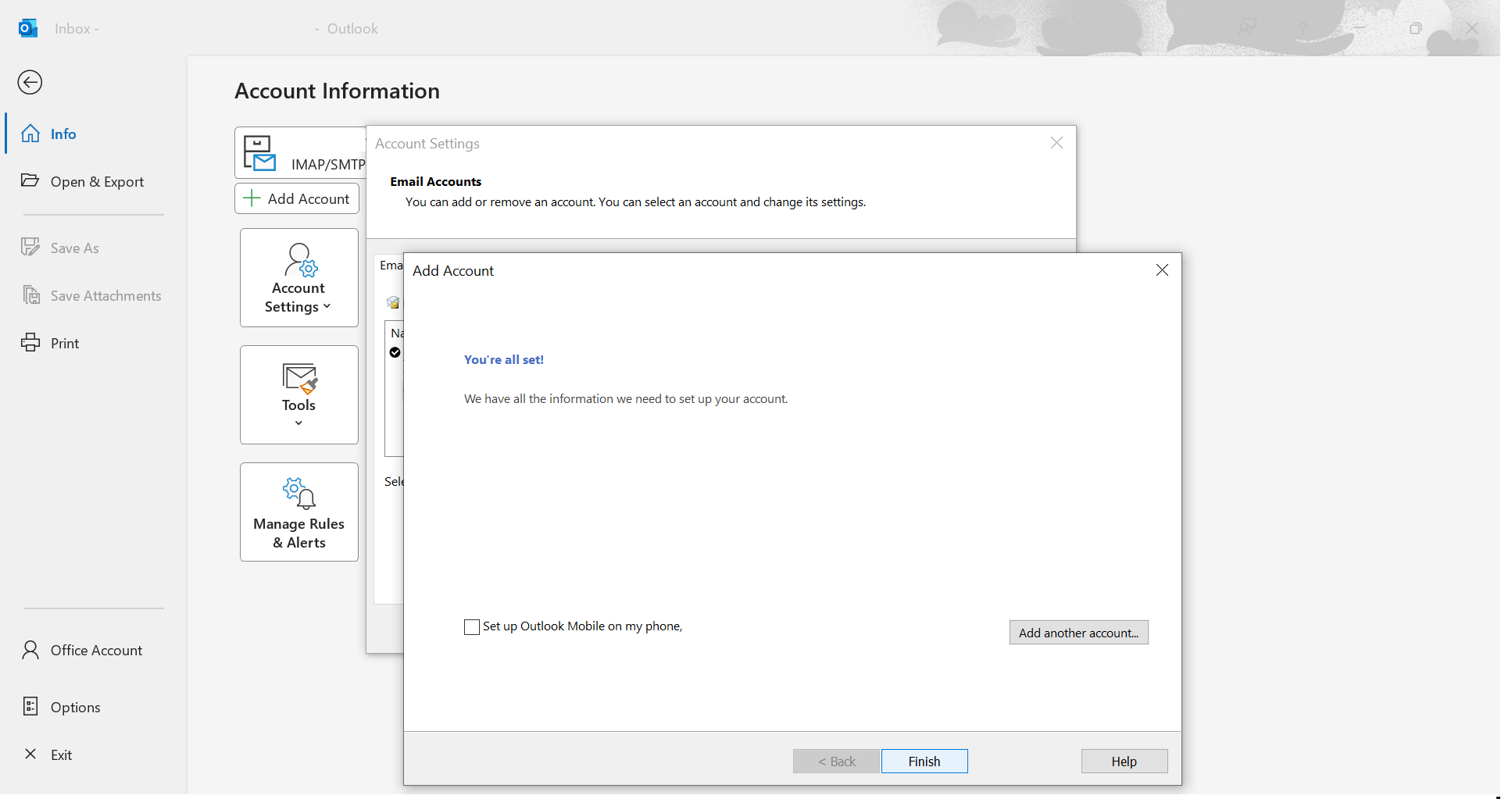Open Manage Rules & Alerts

299,512
